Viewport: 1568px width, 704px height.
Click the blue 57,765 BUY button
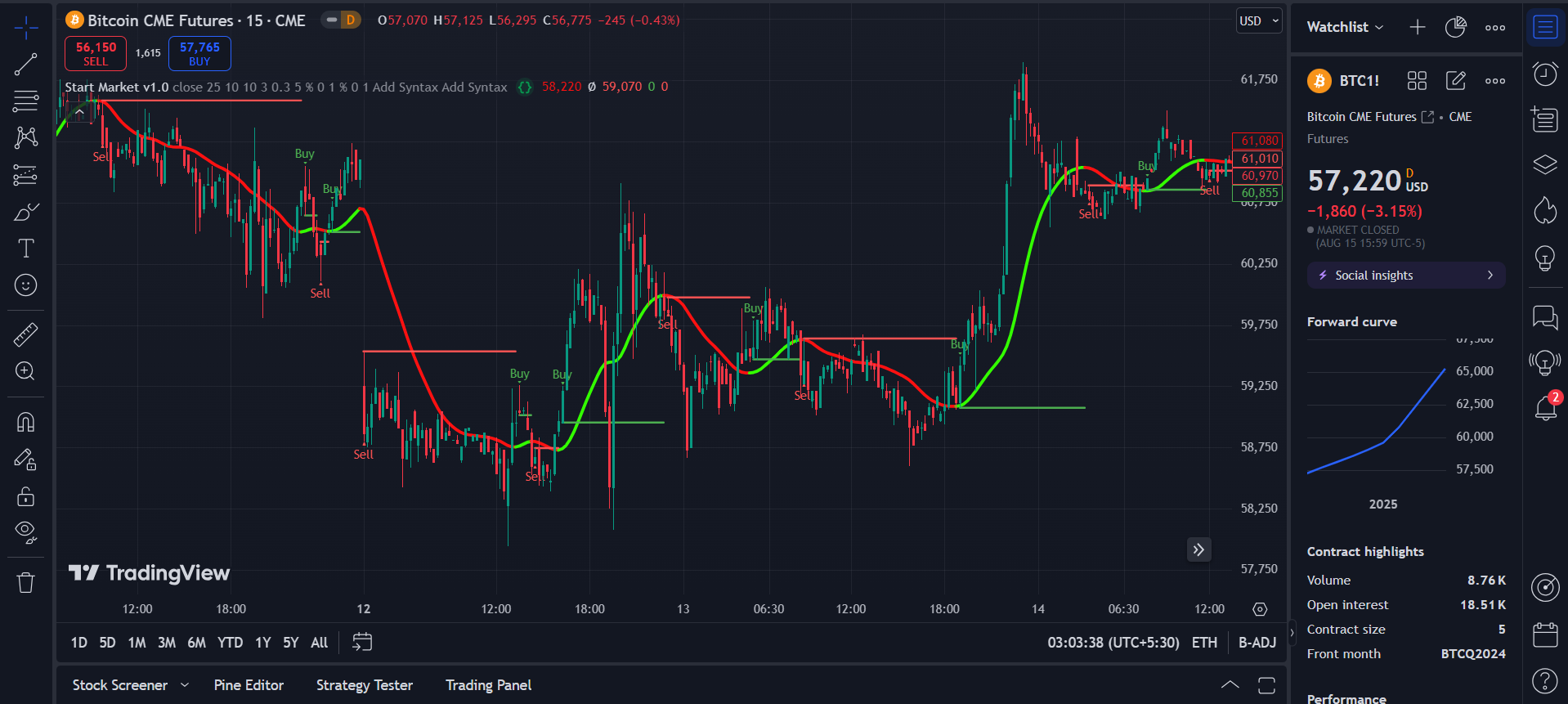[199, 54]
